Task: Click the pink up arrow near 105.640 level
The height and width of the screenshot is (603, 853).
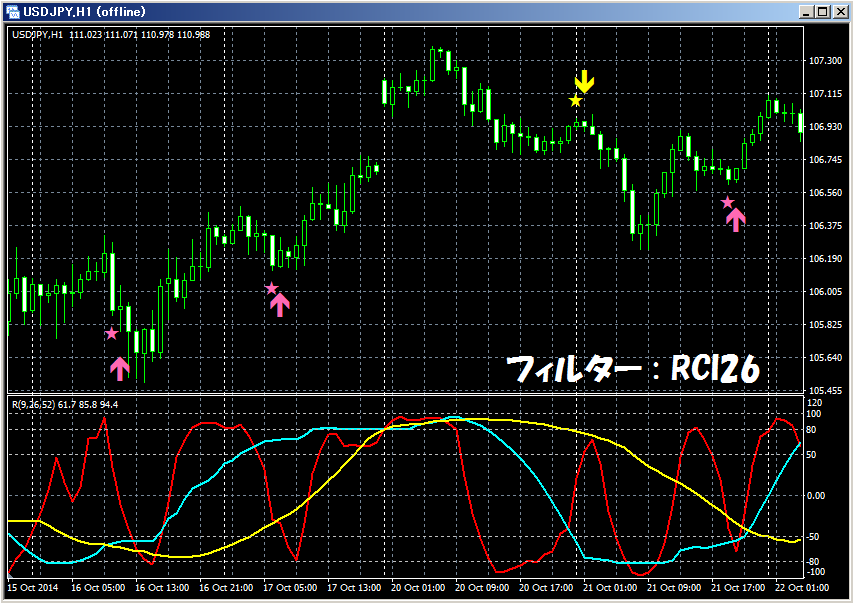Action: point(120,368)
